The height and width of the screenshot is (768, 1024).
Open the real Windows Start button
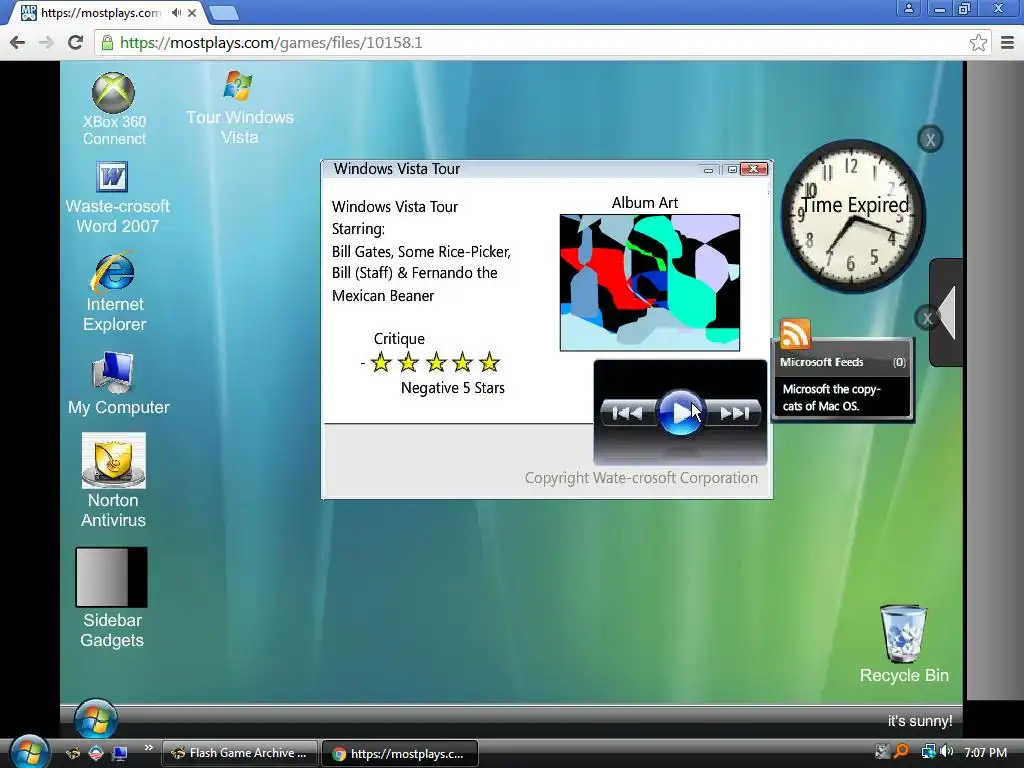28,752
